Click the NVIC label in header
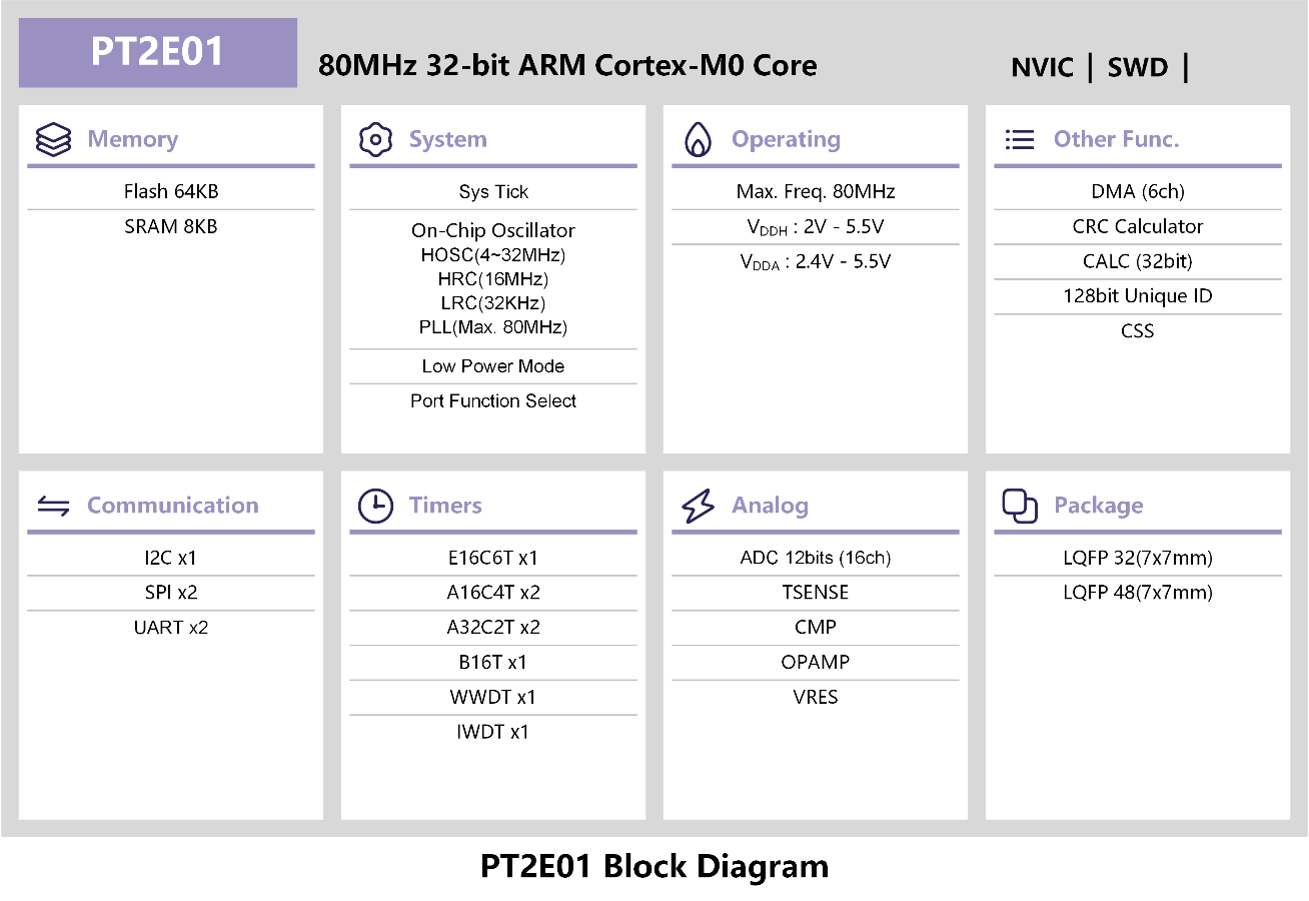Screen dimensions: 1309x901 pyautogui.click(x=1042, y=67)
